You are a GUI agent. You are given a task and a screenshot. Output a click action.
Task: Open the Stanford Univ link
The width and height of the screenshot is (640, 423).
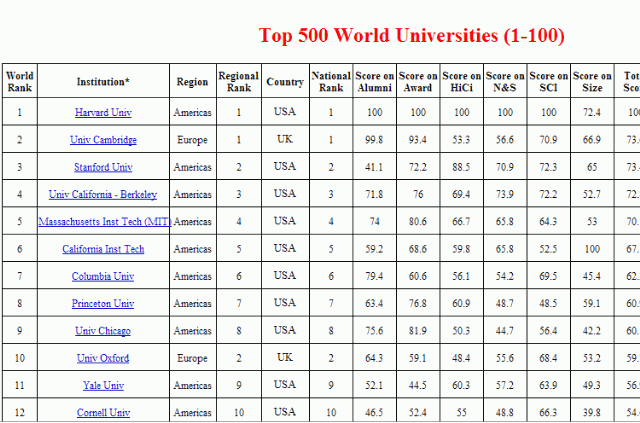103,167
